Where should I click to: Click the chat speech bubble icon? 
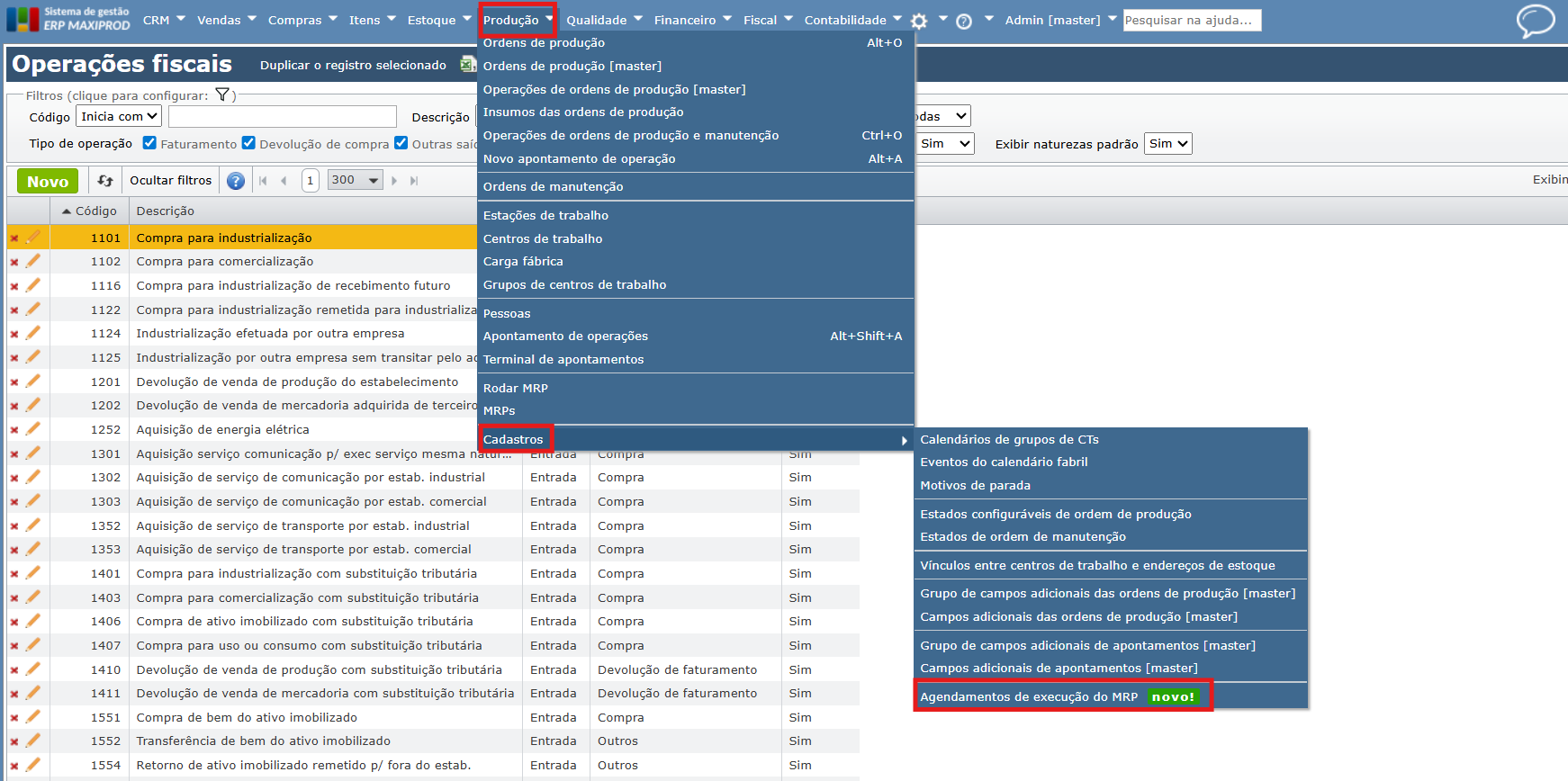pos(1535,20)
